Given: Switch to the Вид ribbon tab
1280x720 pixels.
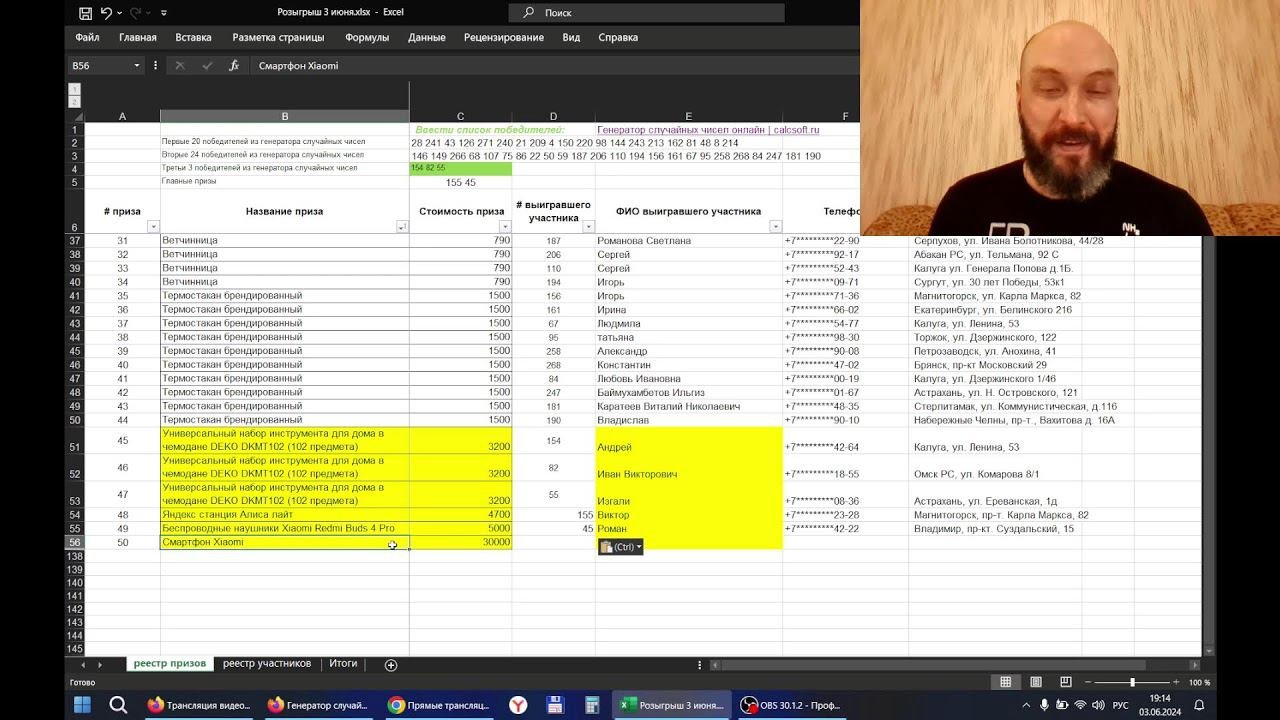Looking at the screenshot, I should 571,37.
